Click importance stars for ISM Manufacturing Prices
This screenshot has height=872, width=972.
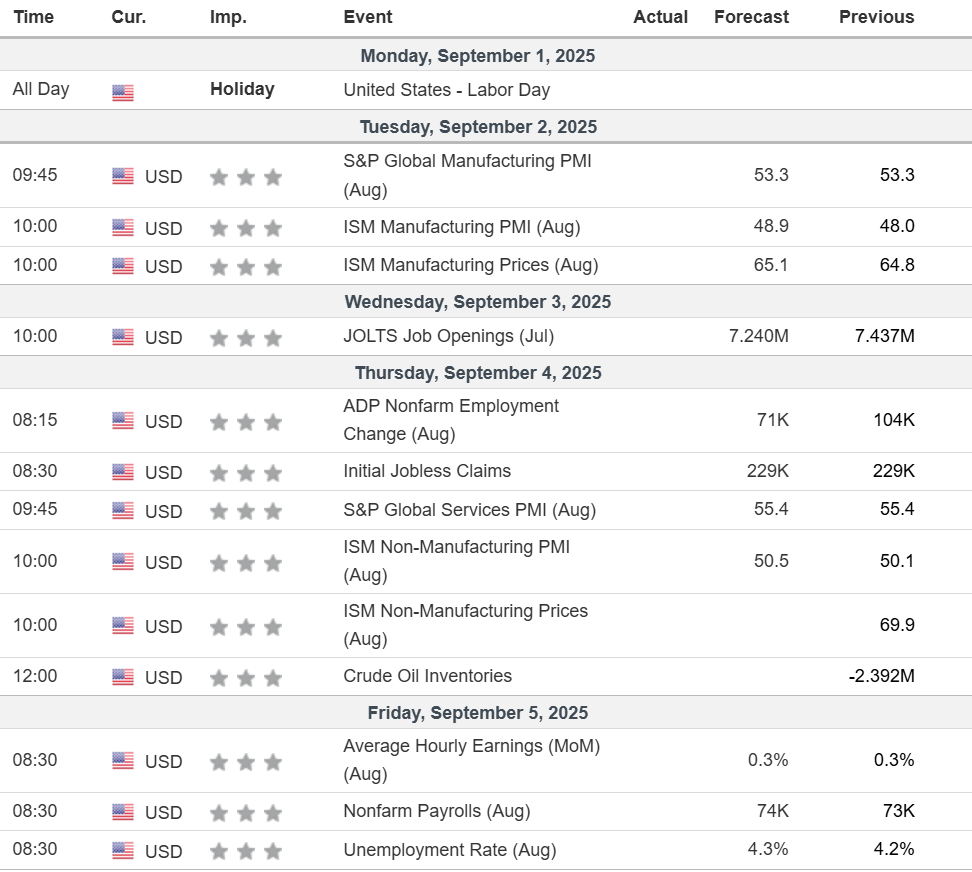click(x=246, y=267)
